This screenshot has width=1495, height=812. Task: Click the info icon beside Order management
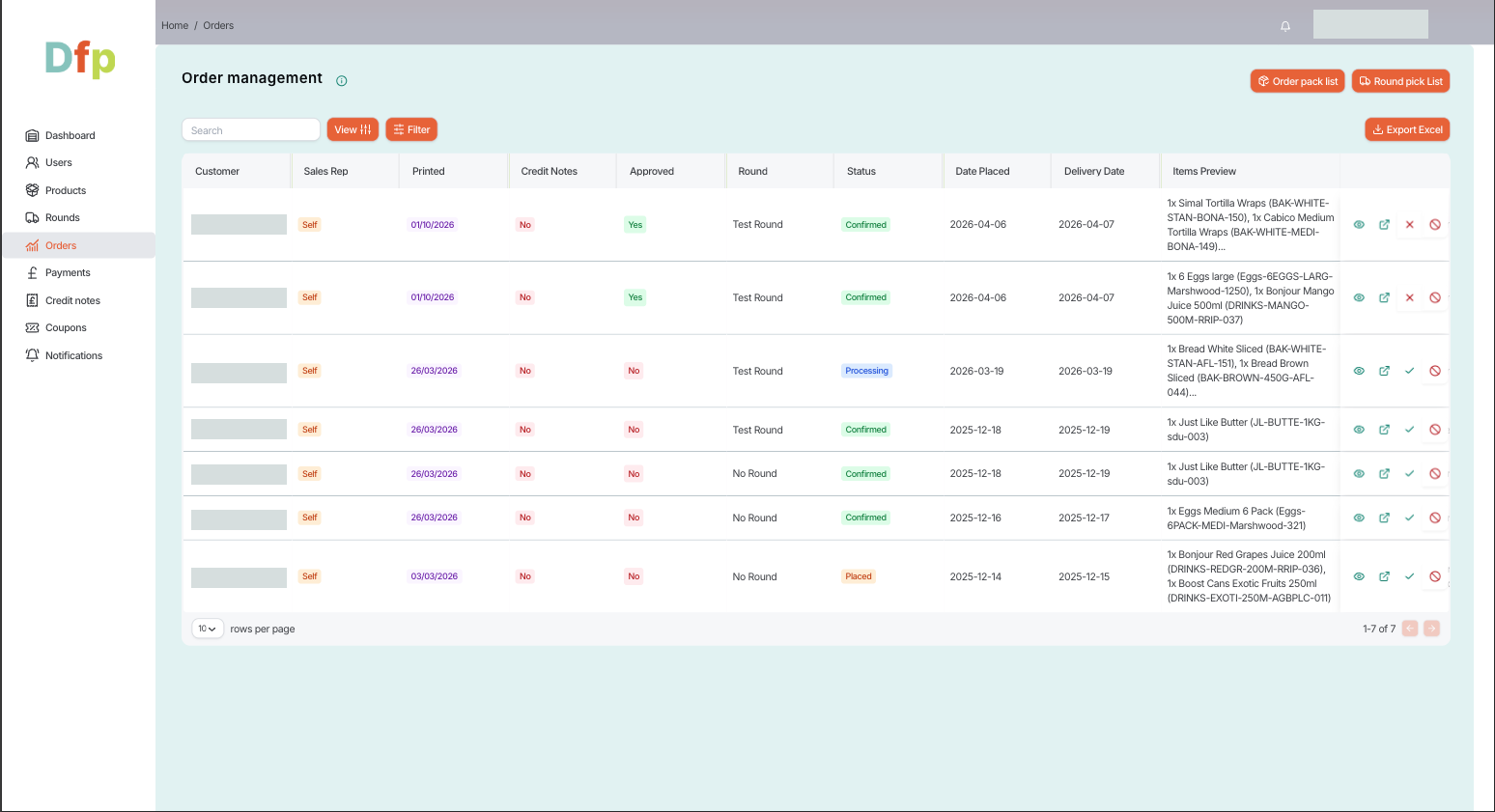(x=341, y=81)
